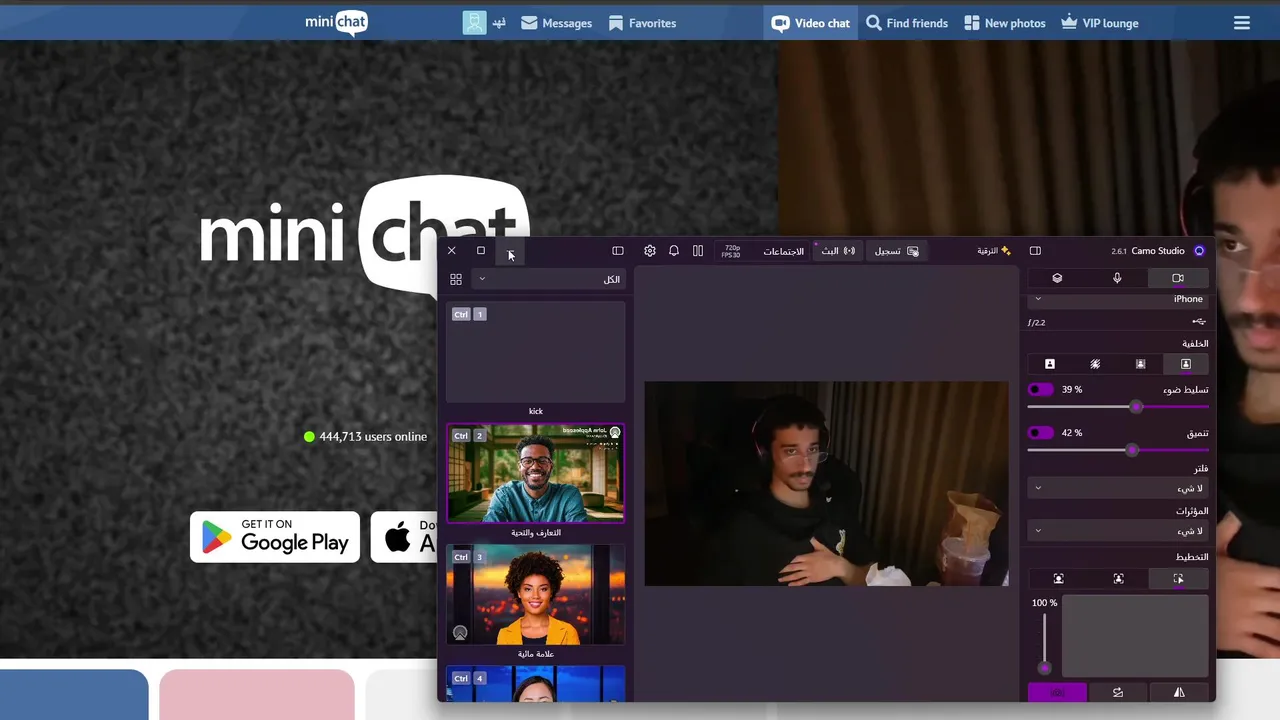Click the Camo Studio logo icon
The width and height of the screenshot is (1280, 720).
coord(1199,251)
